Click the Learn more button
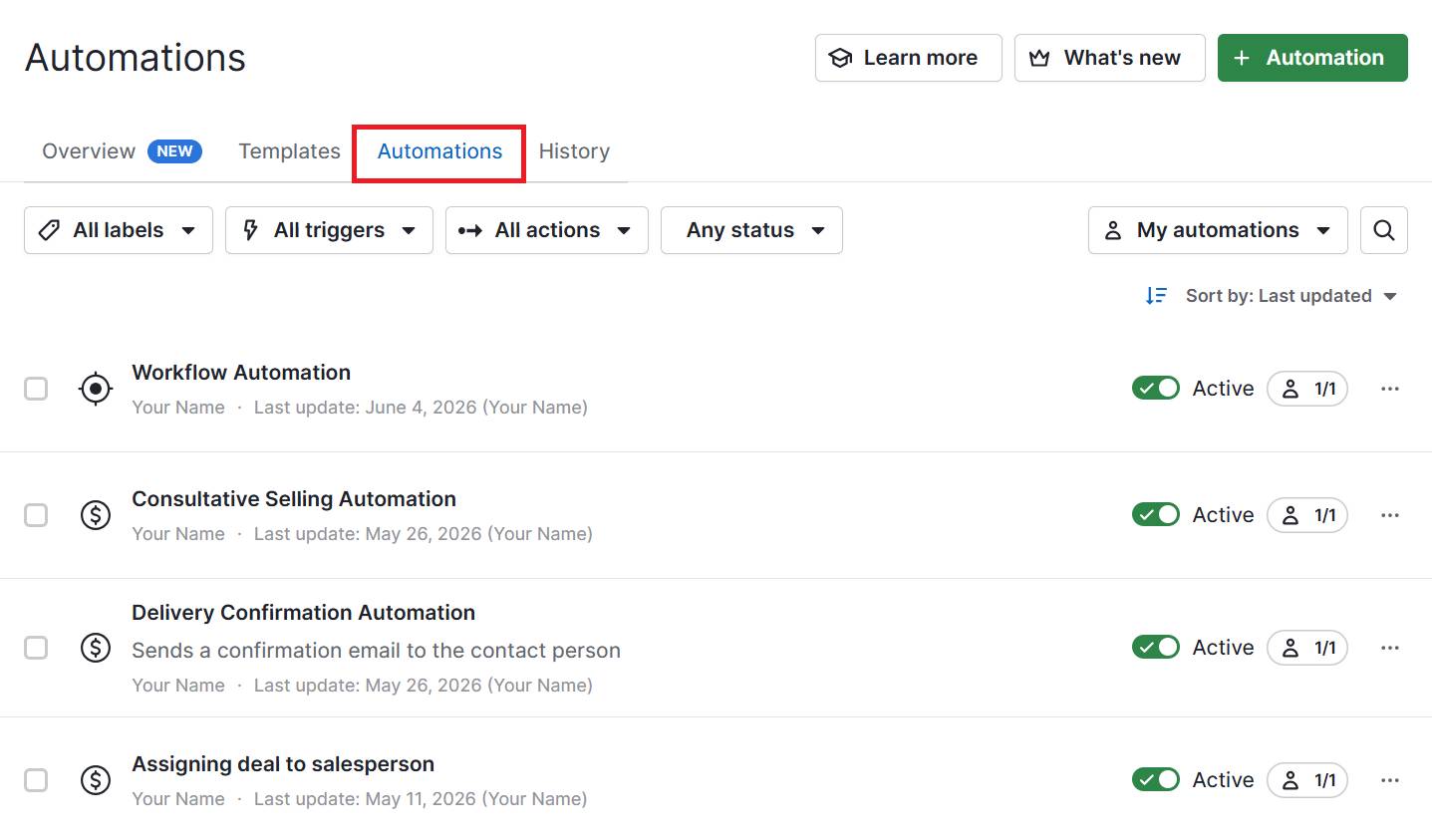Image resolution: width=1432 pixels, height=840 pixels. pos(909,58)
